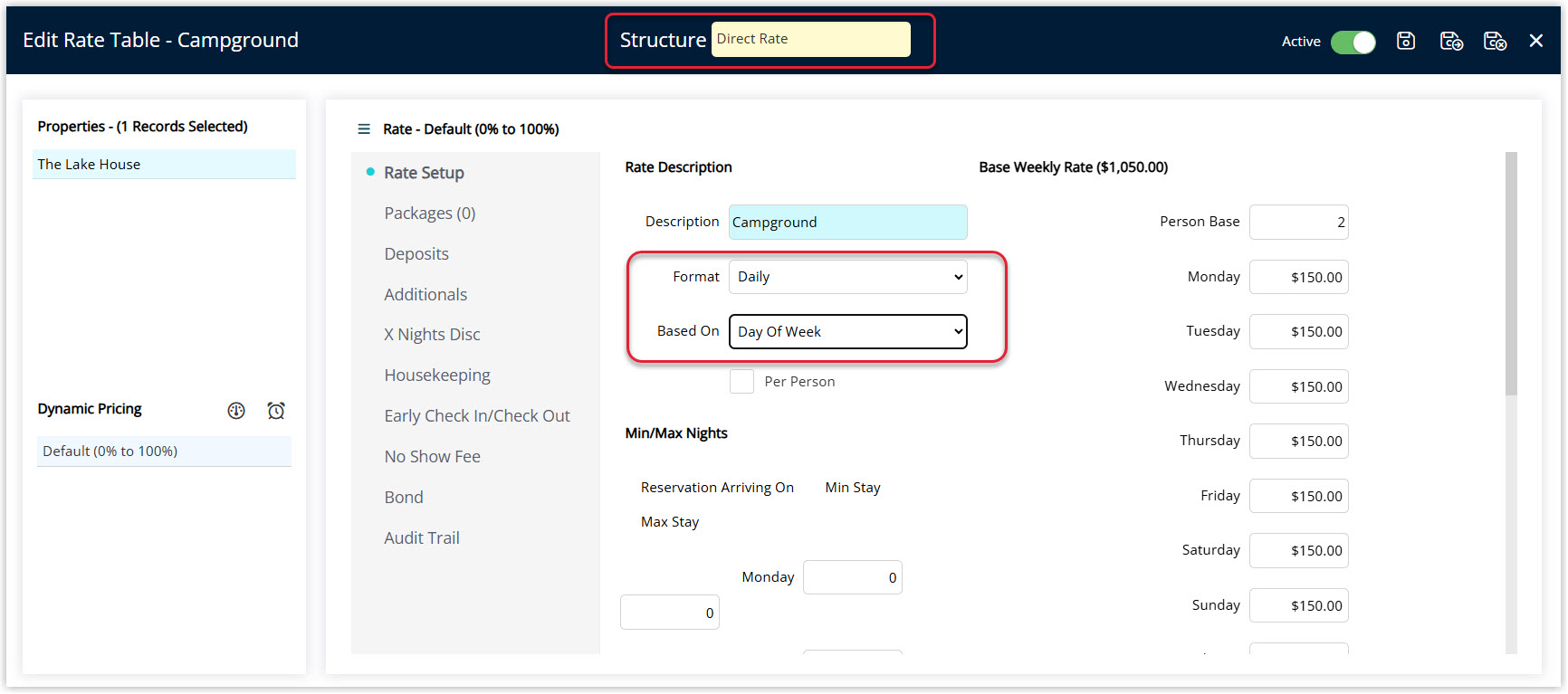
Task: Open the Housekeeping section
Action: (x=437, y=376)
